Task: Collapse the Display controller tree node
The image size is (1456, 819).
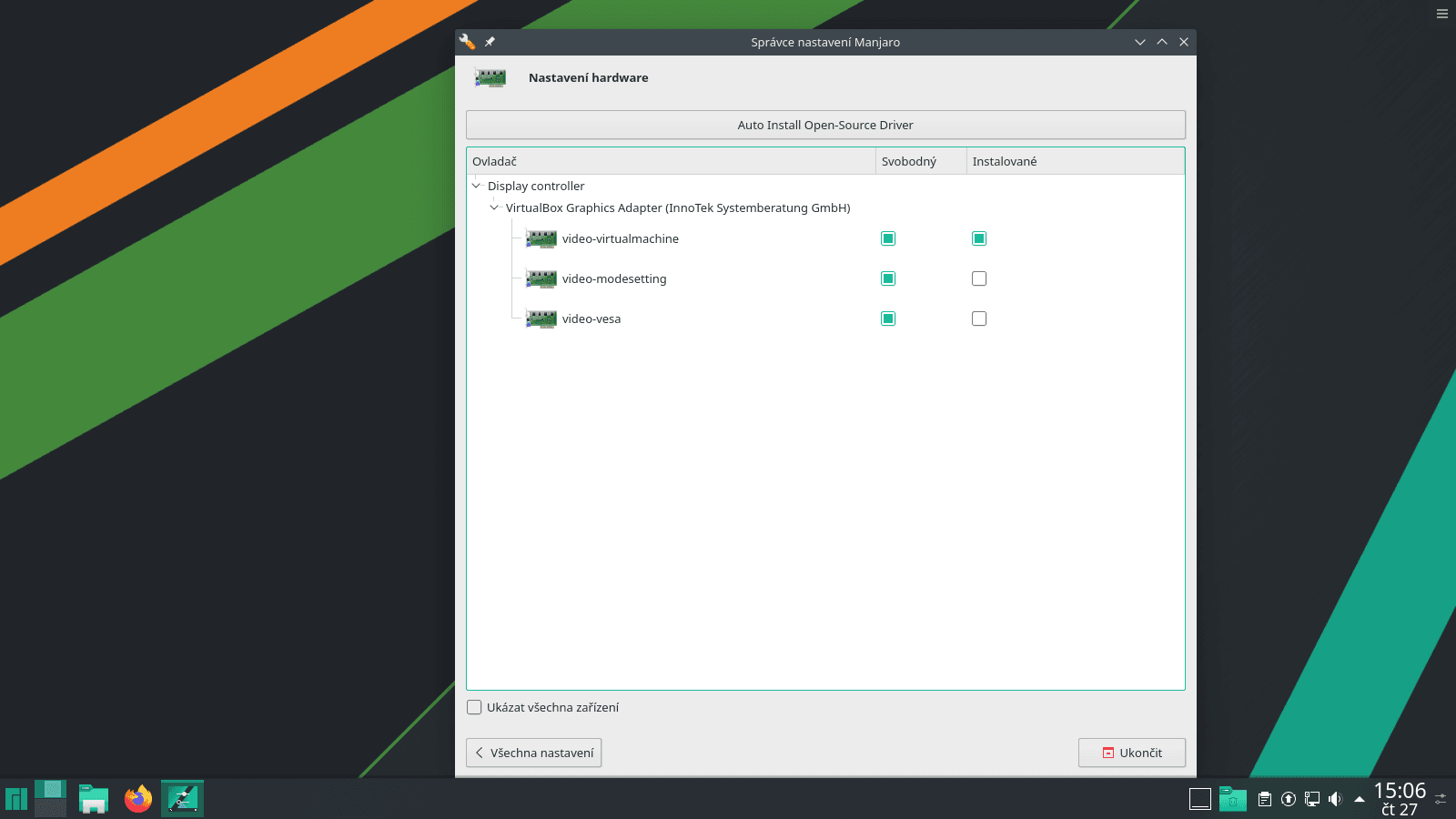Action: [x=476, y=186]
